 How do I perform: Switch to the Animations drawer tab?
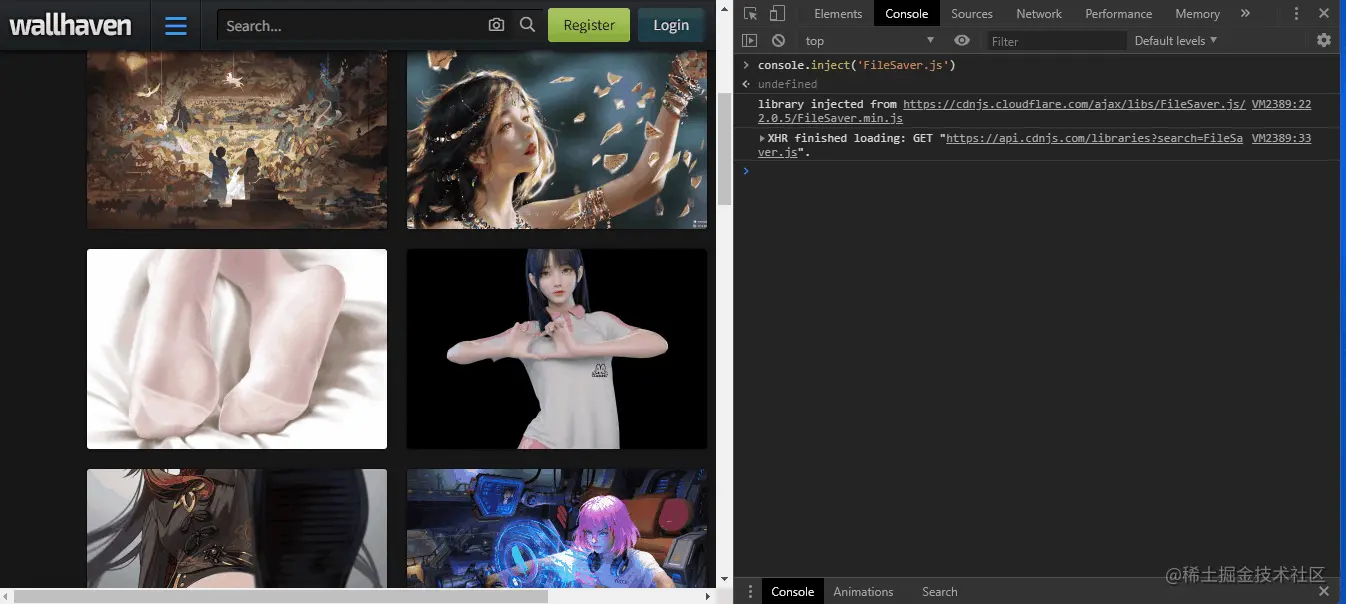point(863,591)
